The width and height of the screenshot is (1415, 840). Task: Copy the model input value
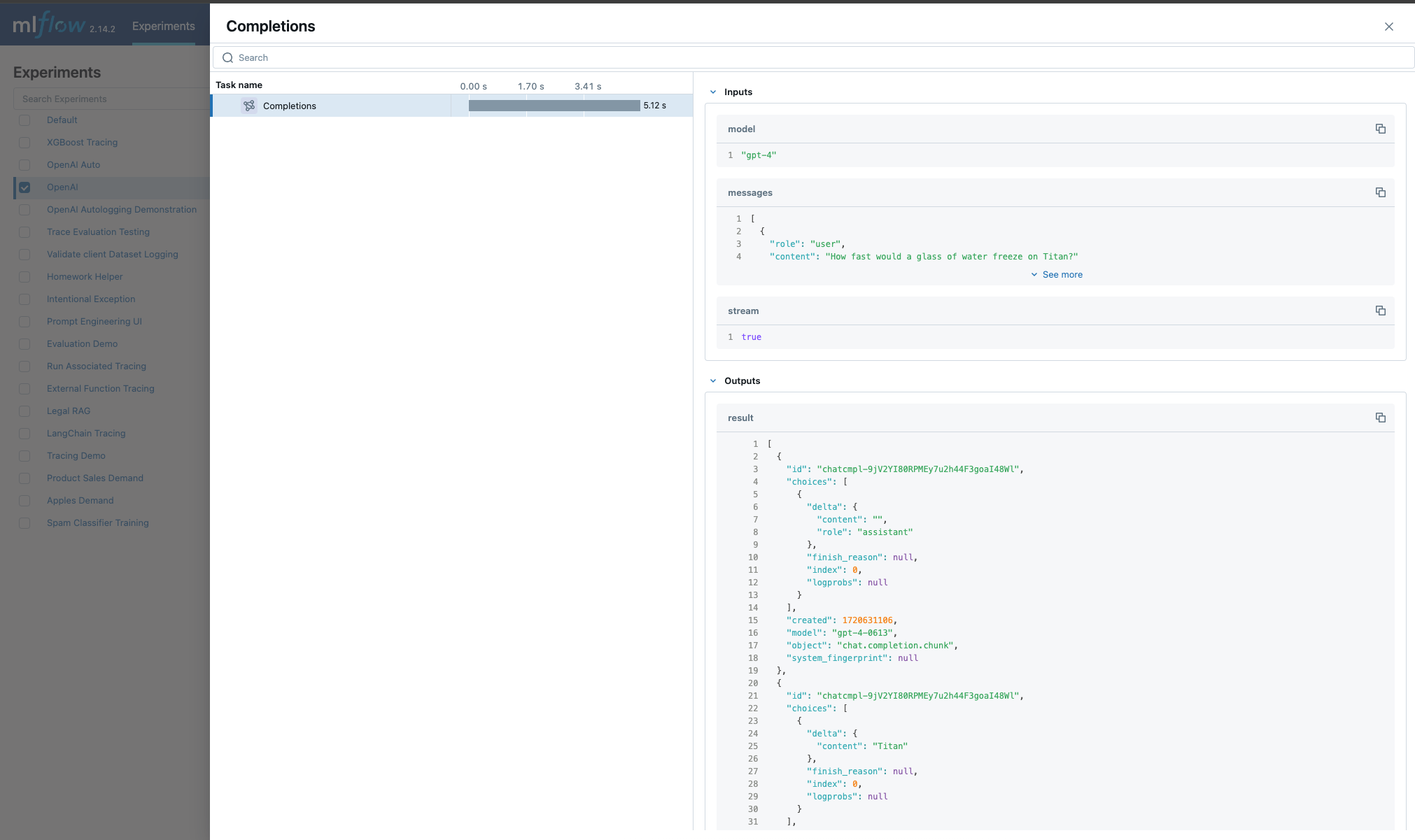pos(1380,129)
